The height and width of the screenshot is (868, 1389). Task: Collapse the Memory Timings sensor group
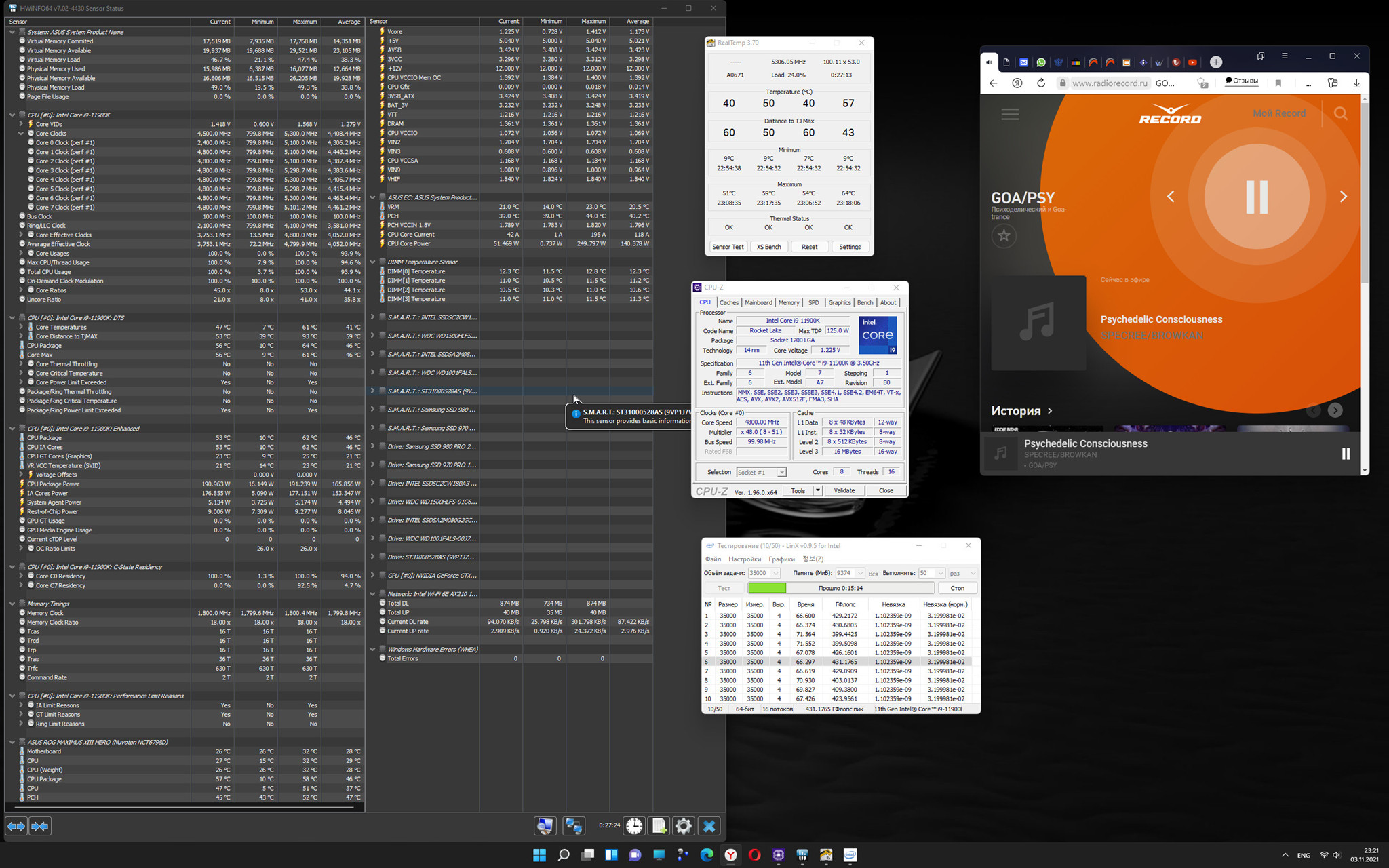tap(12, 604)
